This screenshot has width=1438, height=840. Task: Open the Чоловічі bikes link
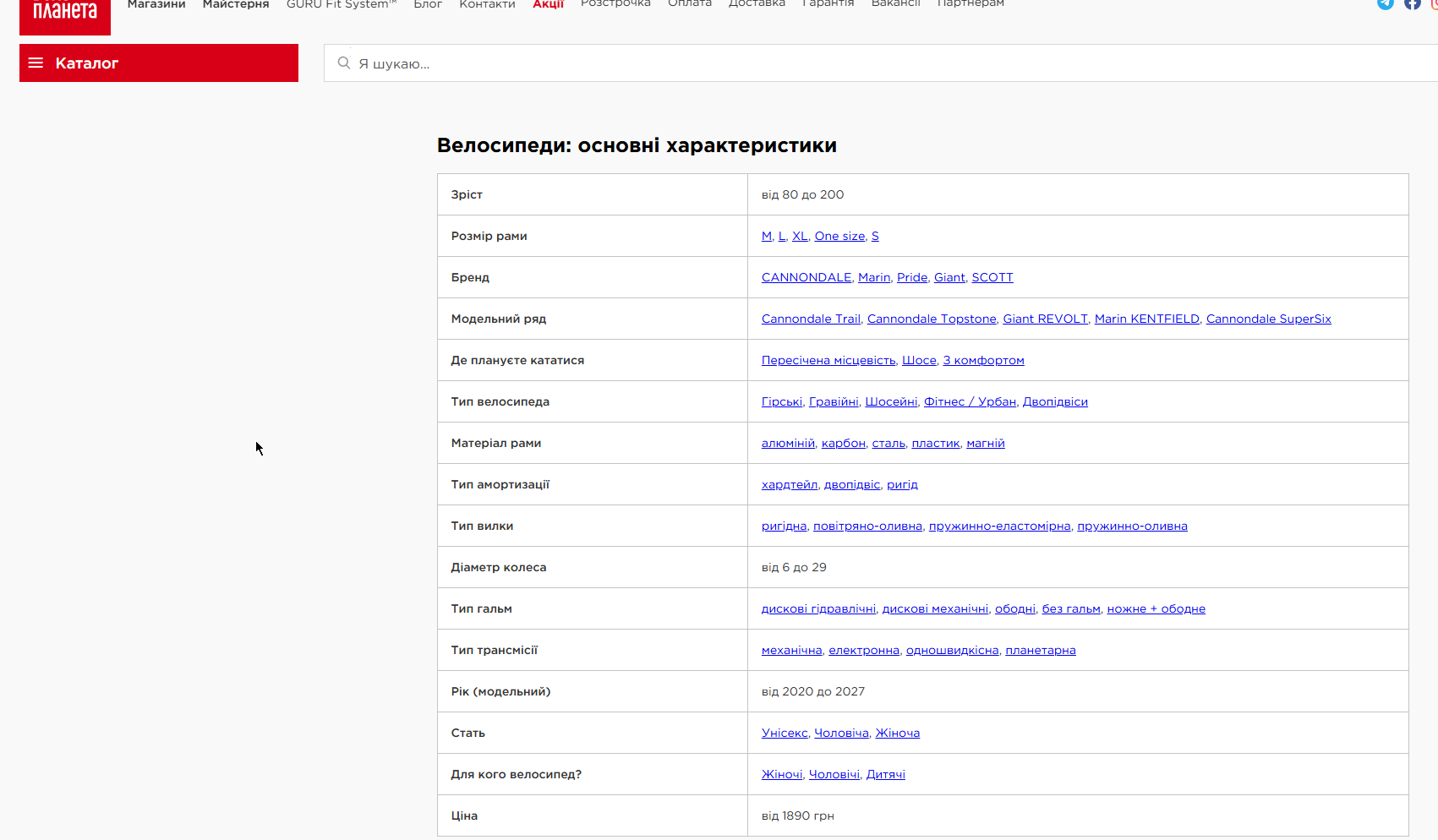pos(834,774)
